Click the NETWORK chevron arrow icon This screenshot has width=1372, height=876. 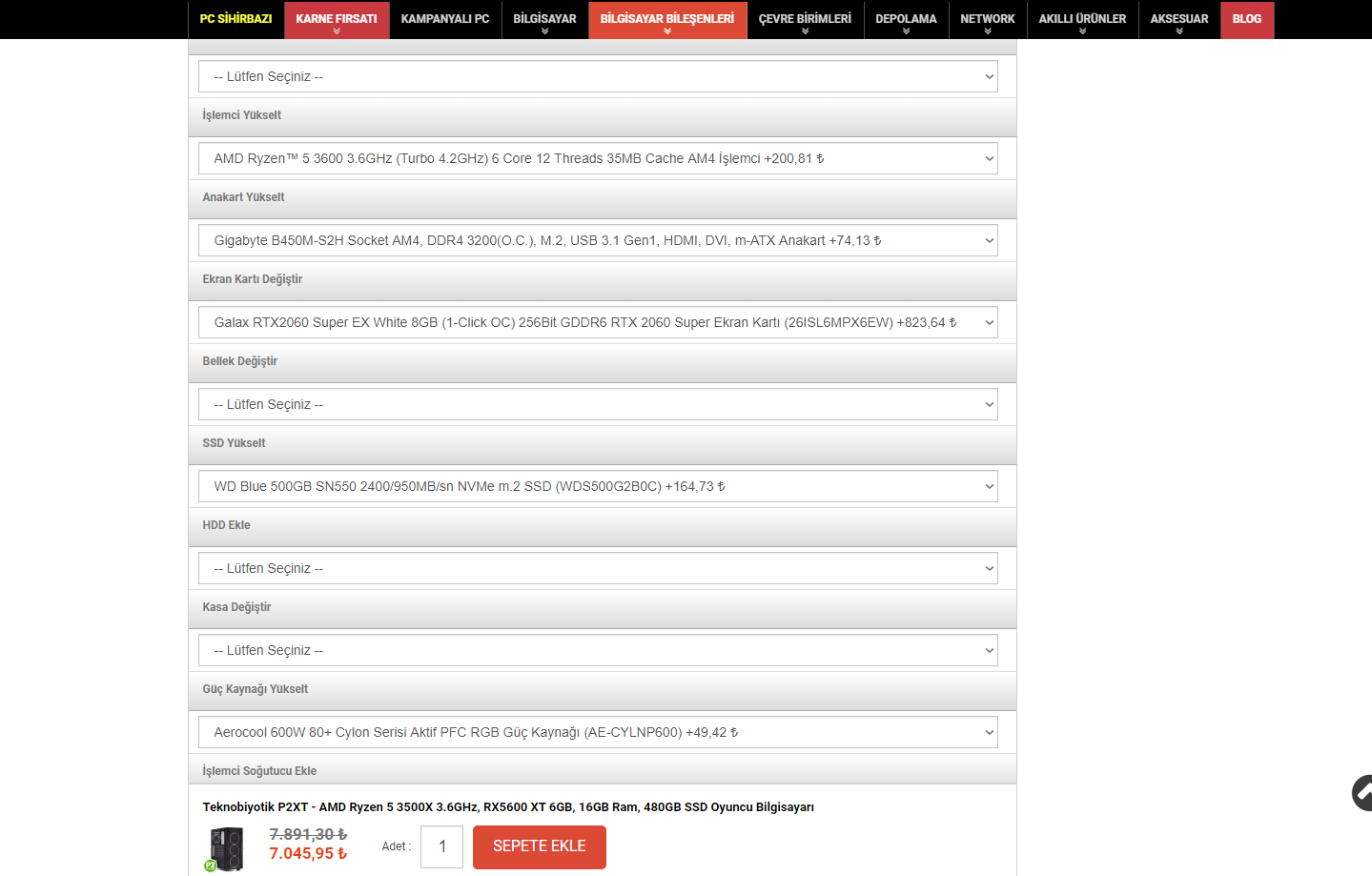[x=988, y=31]
